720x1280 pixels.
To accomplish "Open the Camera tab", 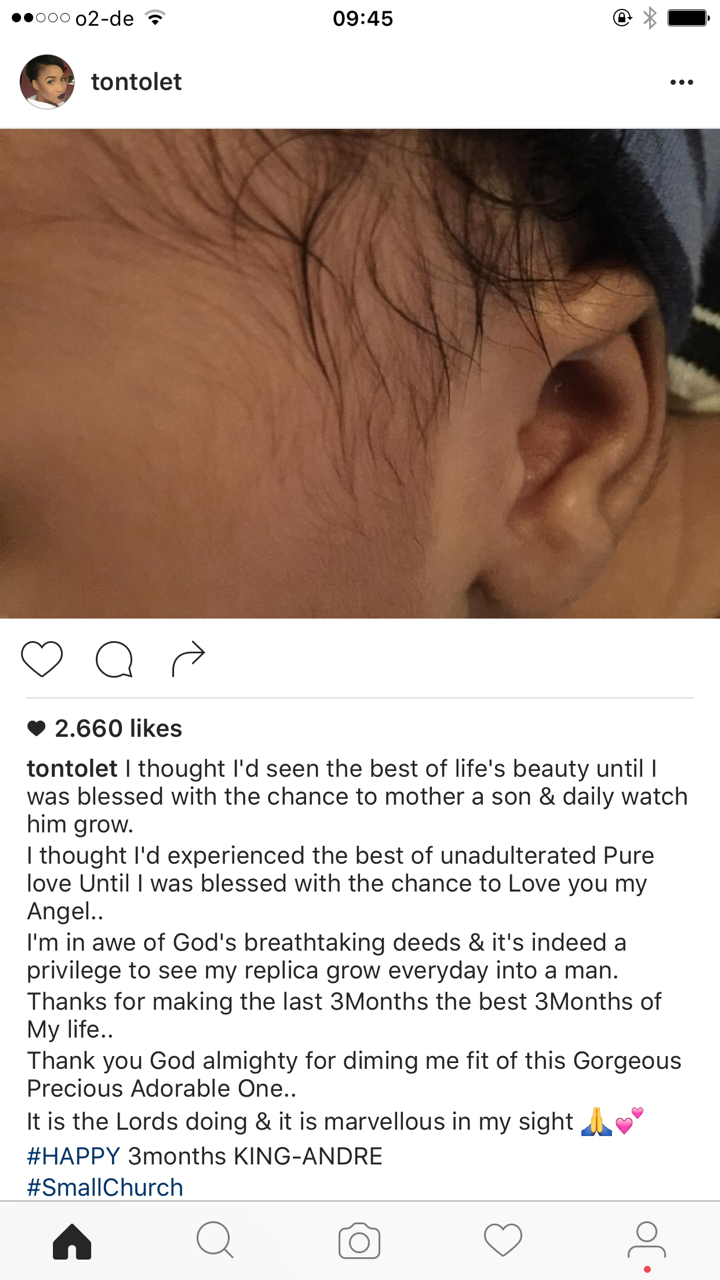I will 359,1241.
